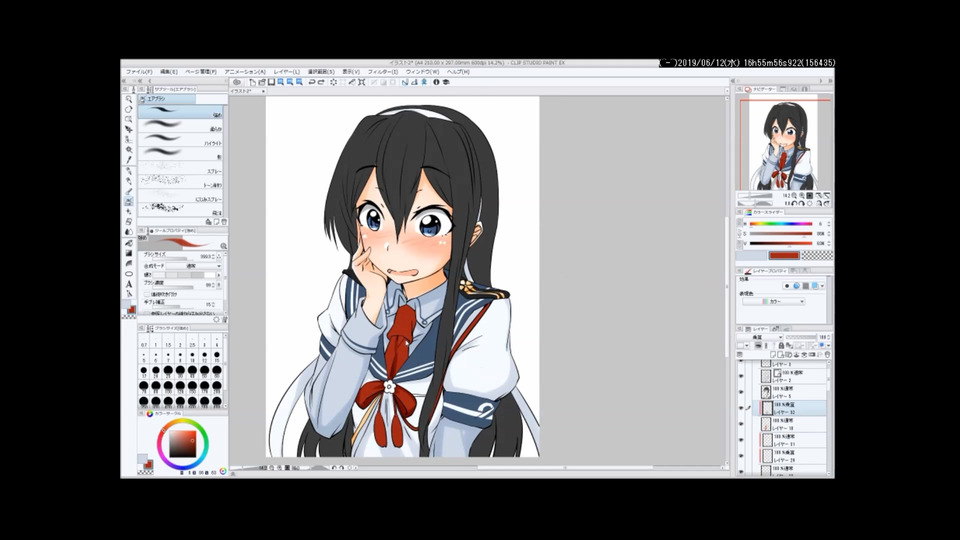Click the Clip Studio launcher icon
This screenshot has width=960, height=540.
tap(237, 82)
